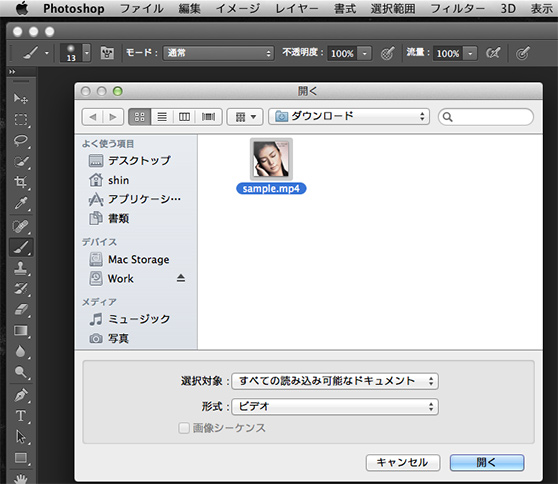Open the item arrangement dropdown
Screen dimensions: 558x484
(x=245, y=117)
